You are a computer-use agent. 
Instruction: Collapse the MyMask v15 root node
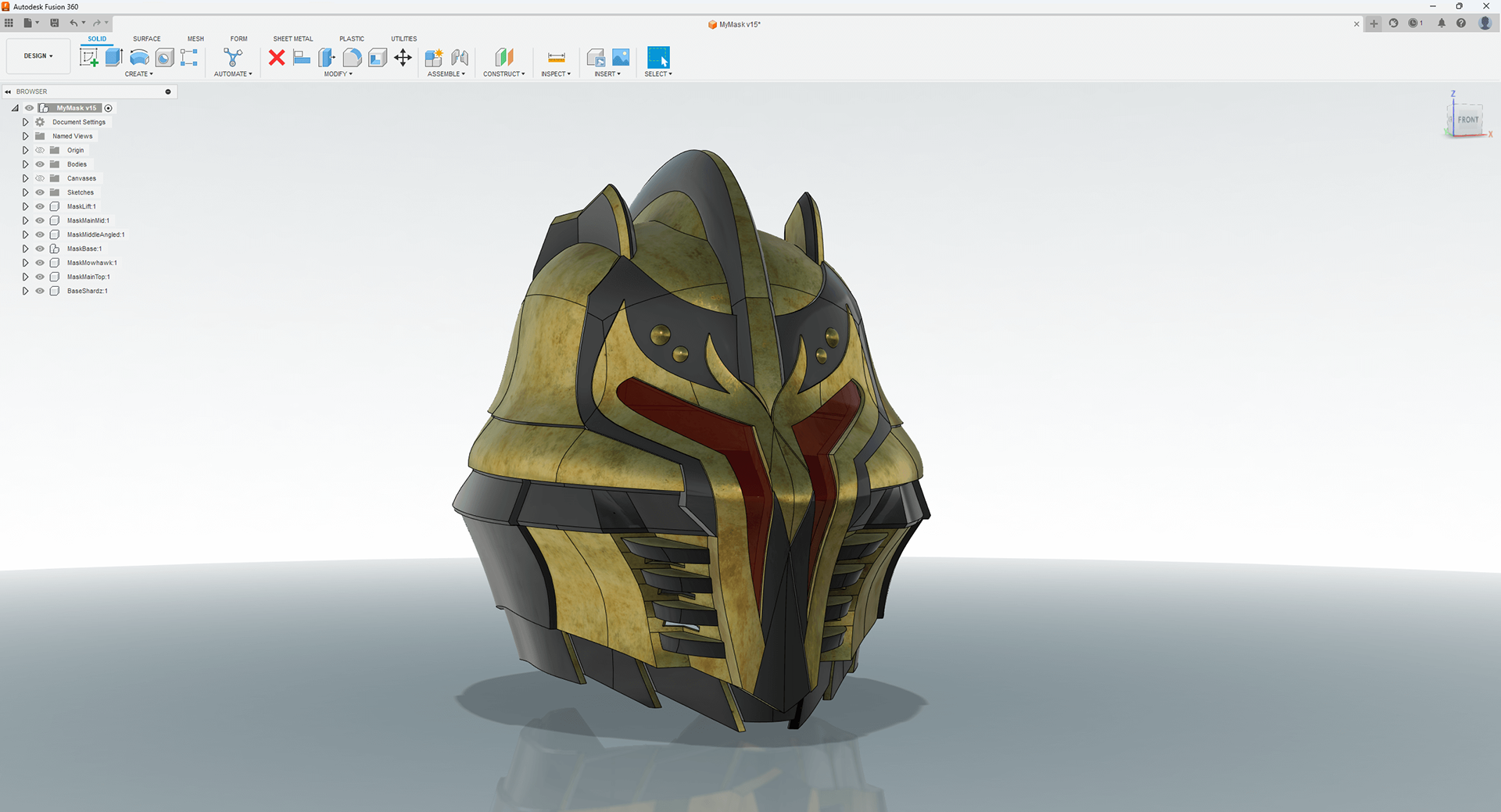point(15,108)
